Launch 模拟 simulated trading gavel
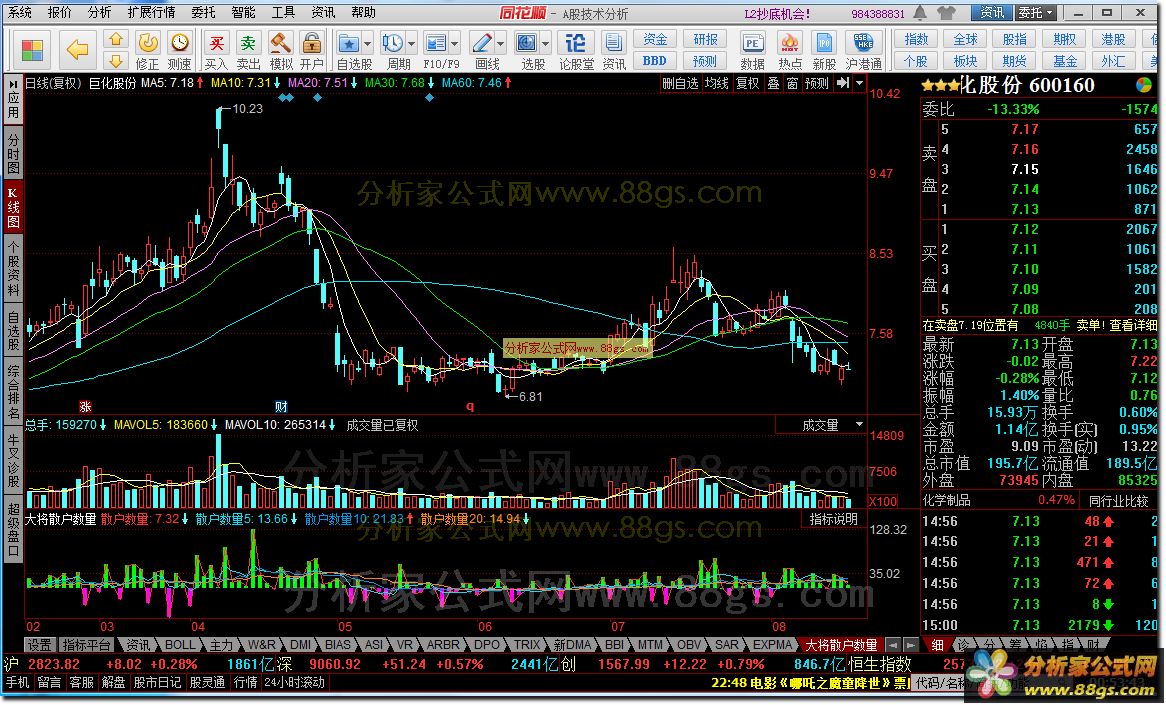The image size is (1166, 705). click(280, 51)
